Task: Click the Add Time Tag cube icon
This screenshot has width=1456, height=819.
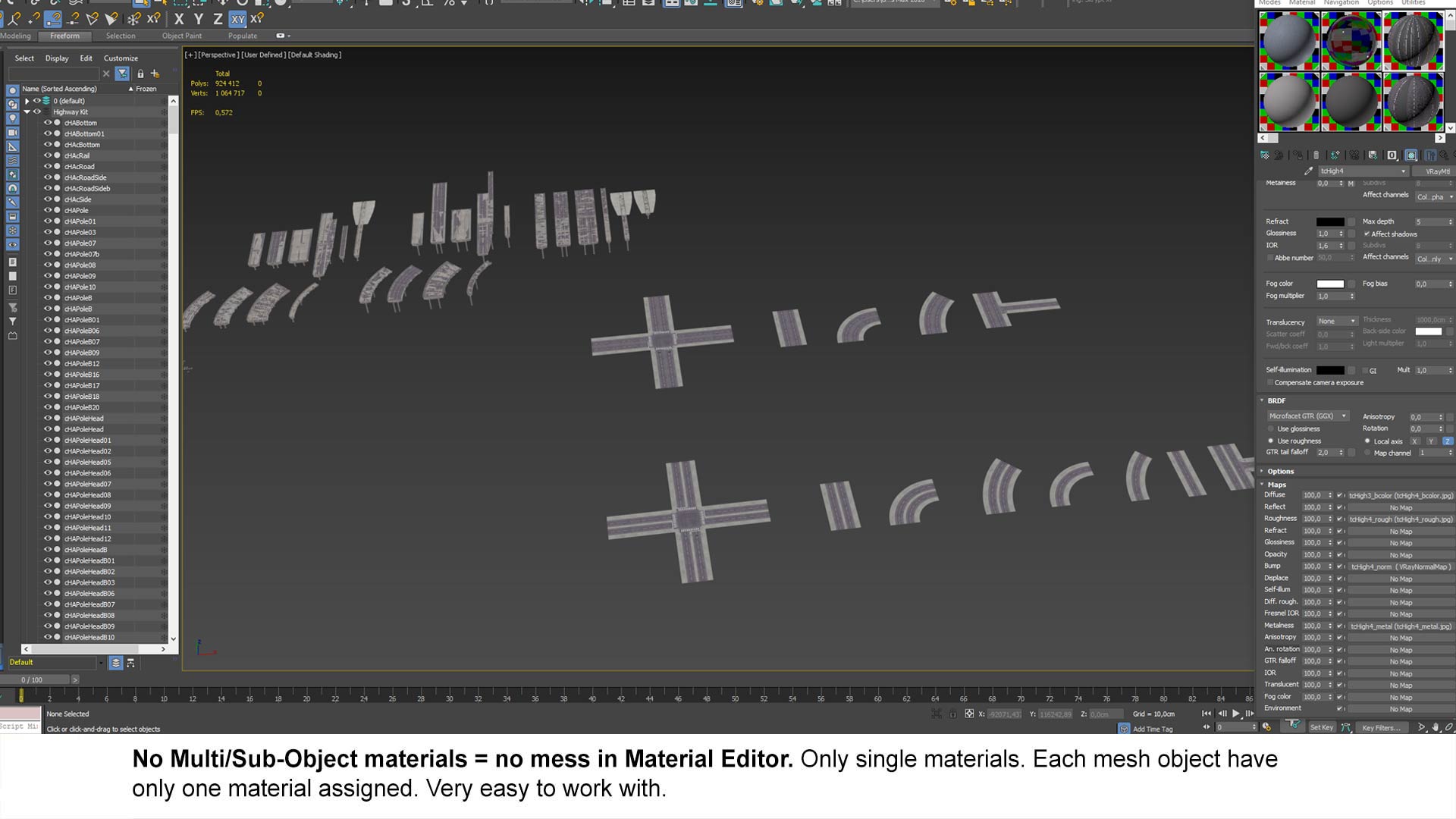Action: [x=1123, y=729]
